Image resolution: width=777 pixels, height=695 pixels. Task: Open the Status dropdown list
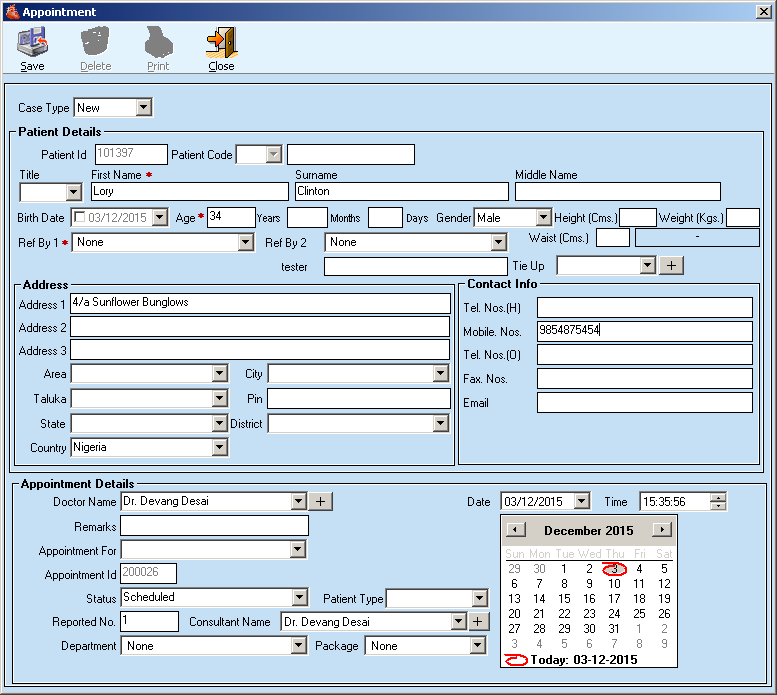298,597
